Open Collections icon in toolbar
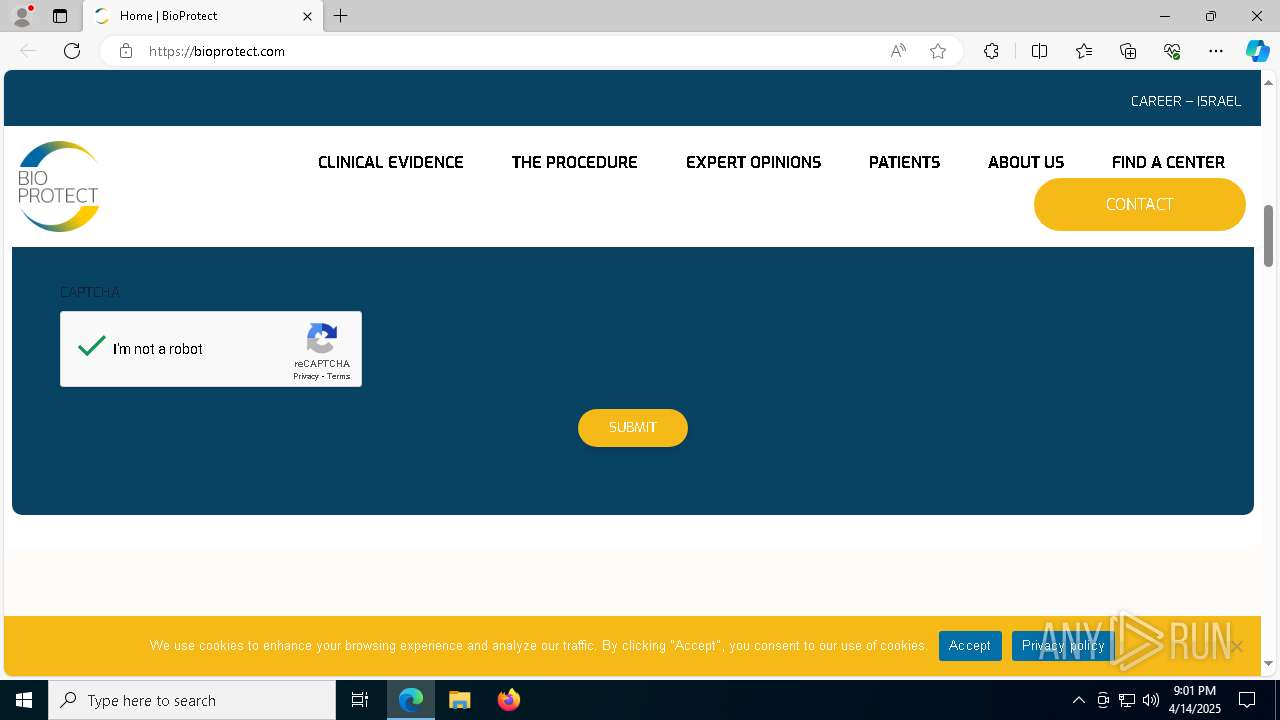The height and width of the screenshot is (720, 1280). [x=1128, y=51]
